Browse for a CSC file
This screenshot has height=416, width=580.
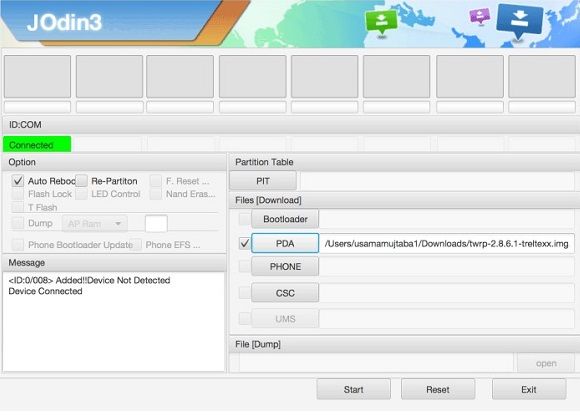[285, 293]
